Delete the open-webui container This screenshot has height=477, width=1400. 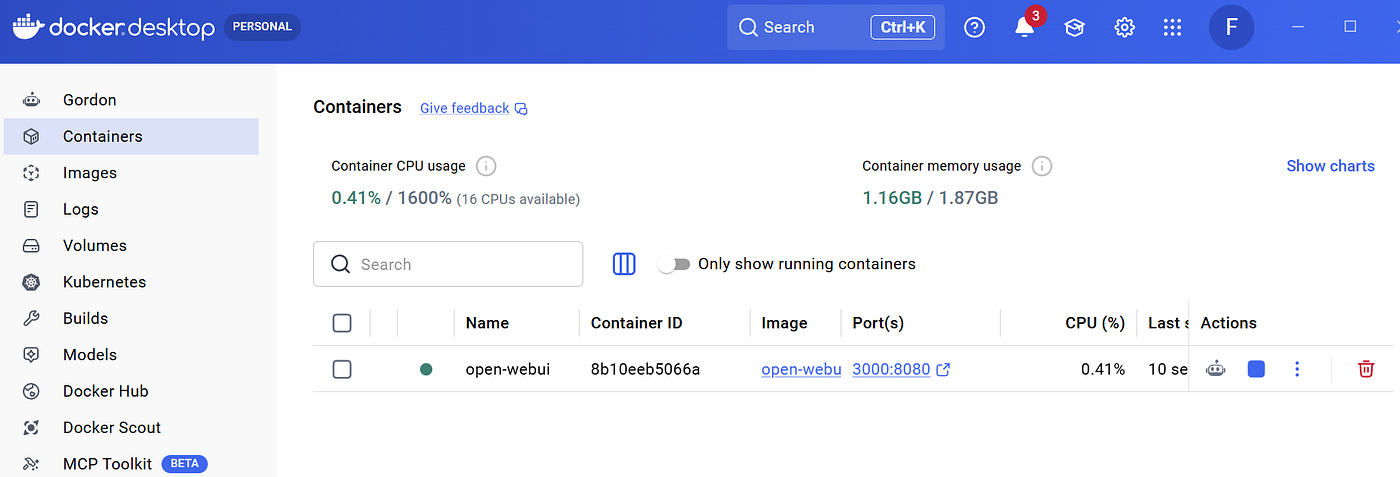1366,369
